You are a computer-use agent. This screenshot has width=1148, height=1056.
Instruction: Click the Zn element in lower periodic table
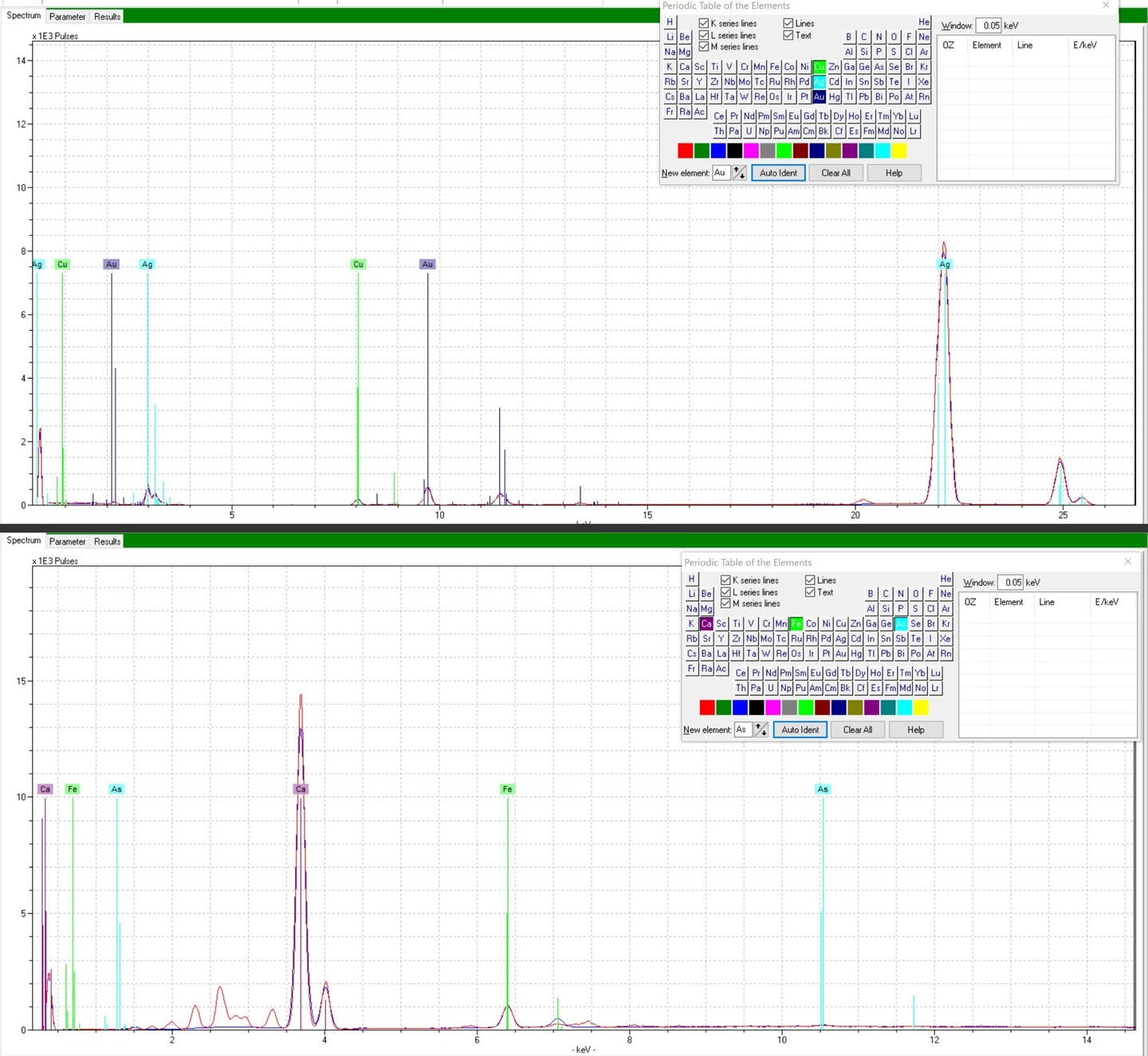click(855, 624)
